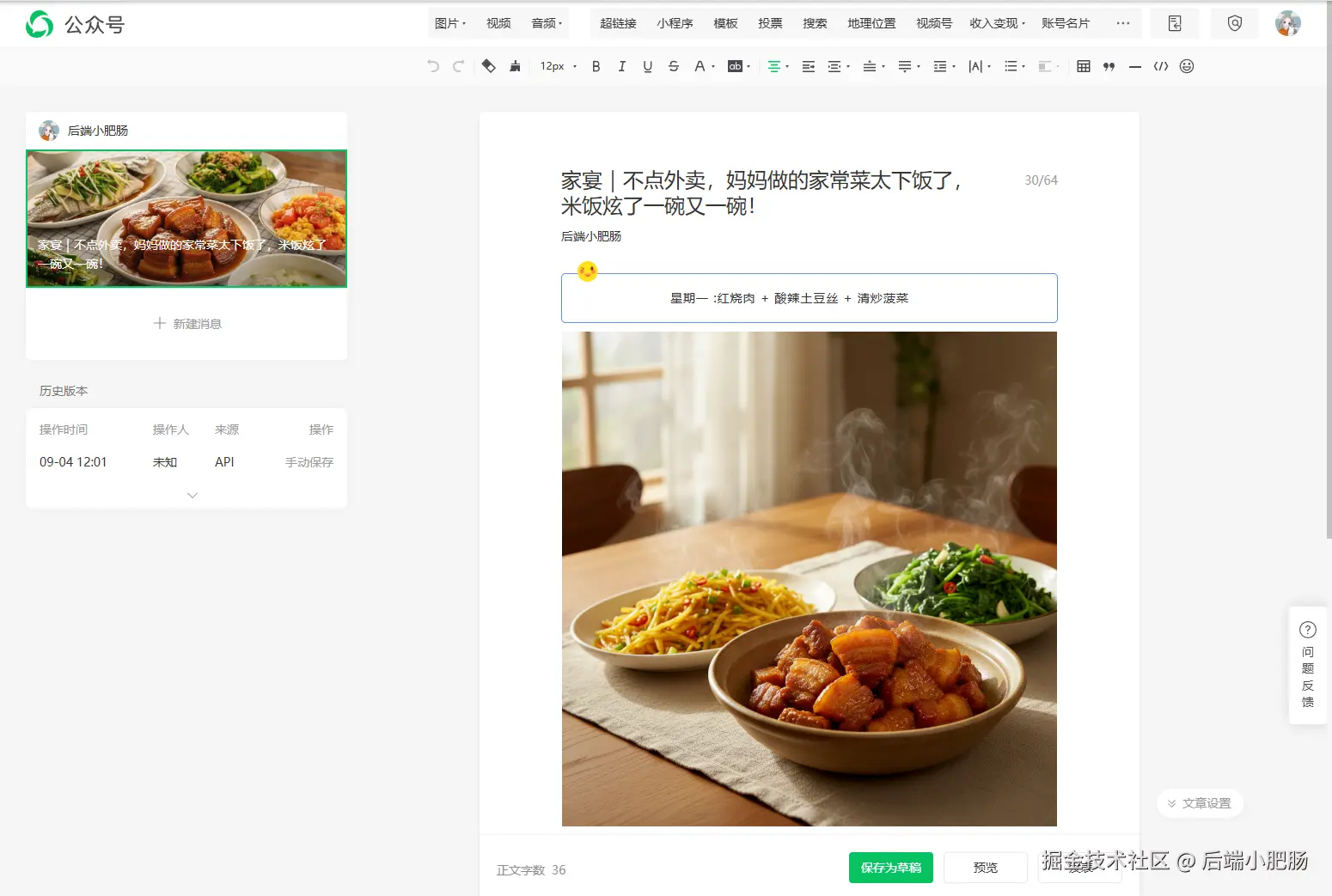
Task: Insert a horizontal divider line
Action: click(x=1135, y=66)
